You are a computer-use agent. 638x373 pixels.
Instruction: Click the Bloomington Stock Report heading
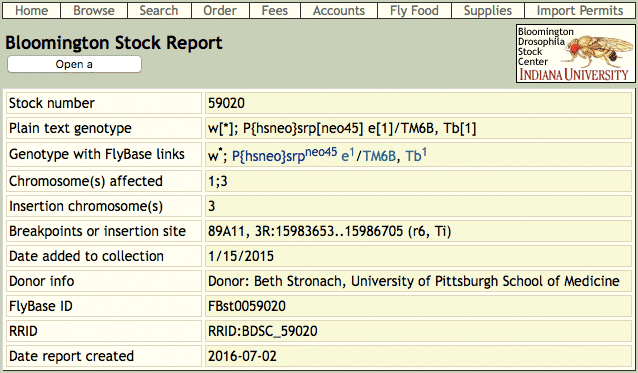click(x=114, y=43)
